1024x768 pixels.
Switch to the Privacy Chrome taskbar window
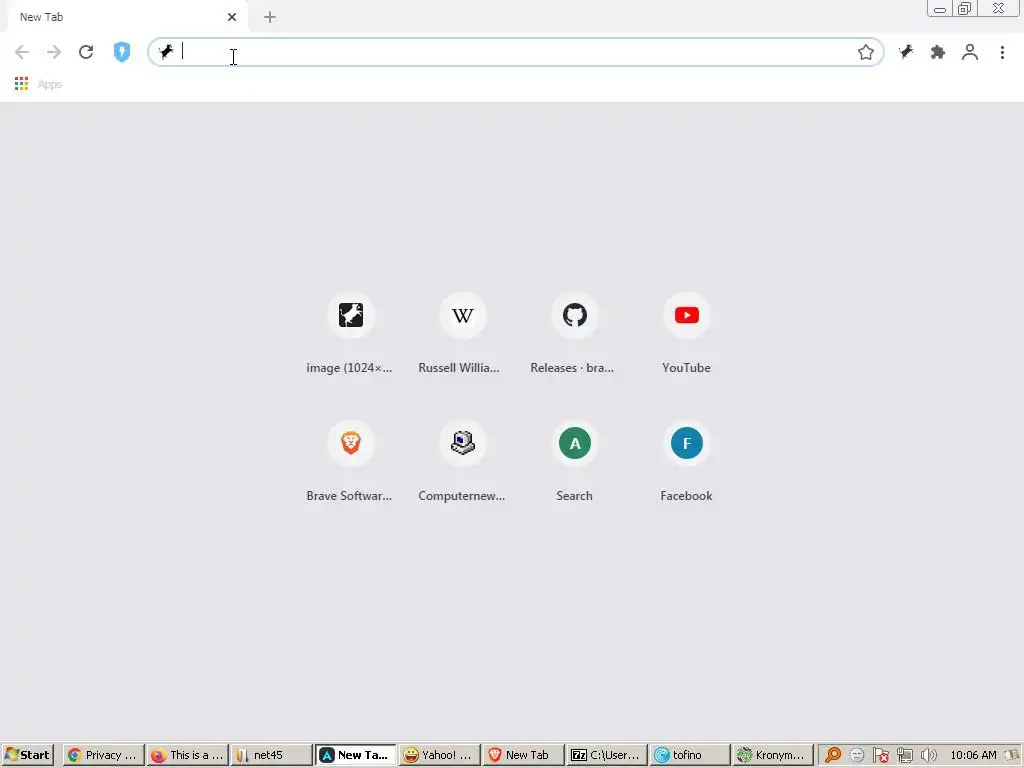tap(104, 755)
